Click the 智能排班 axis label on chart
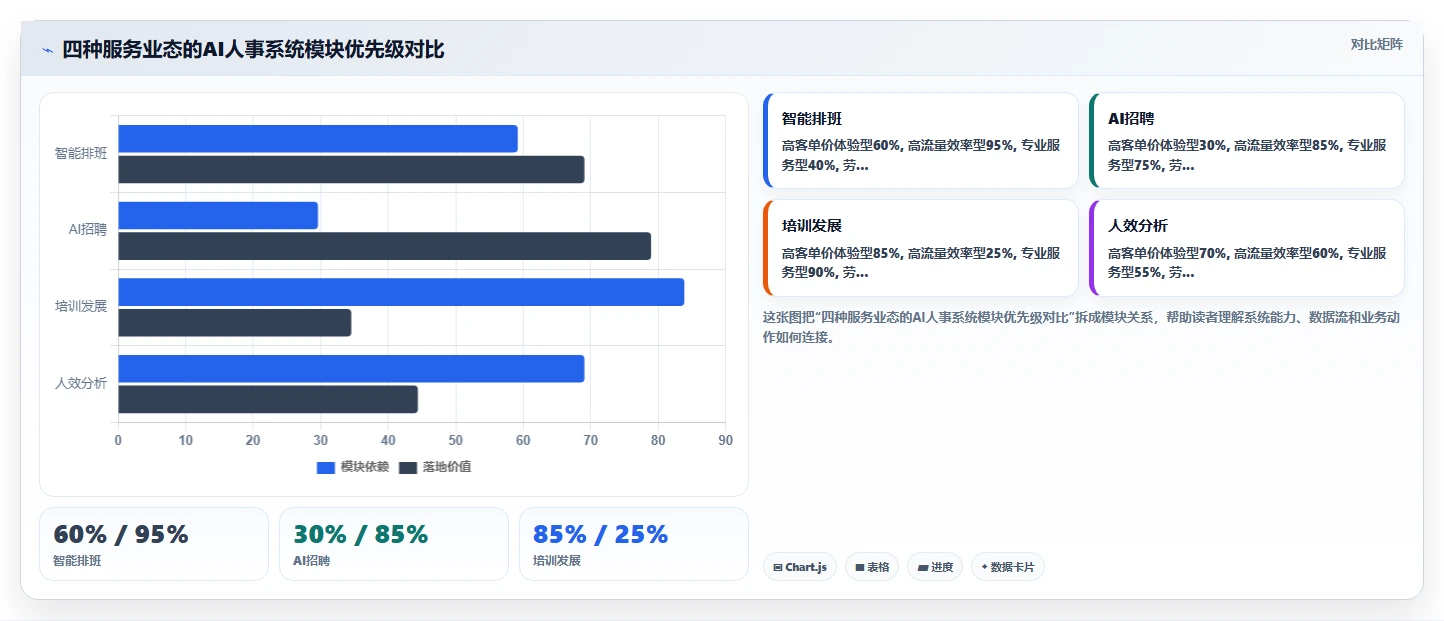1444x621 pixels. 81,154
